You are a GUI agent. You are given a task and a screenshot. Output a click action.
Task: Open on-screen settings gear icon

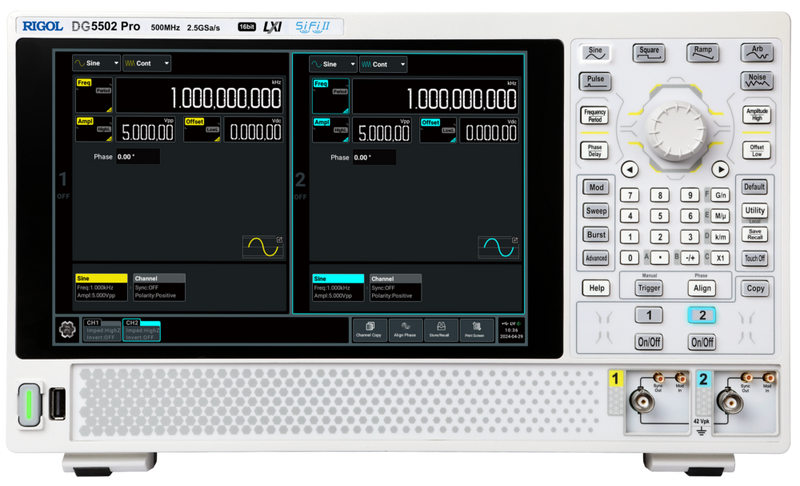point(67,330)
